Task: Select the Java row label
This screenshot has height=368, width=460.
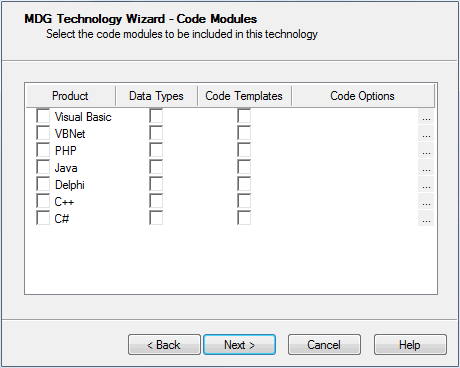Action: 66,168
